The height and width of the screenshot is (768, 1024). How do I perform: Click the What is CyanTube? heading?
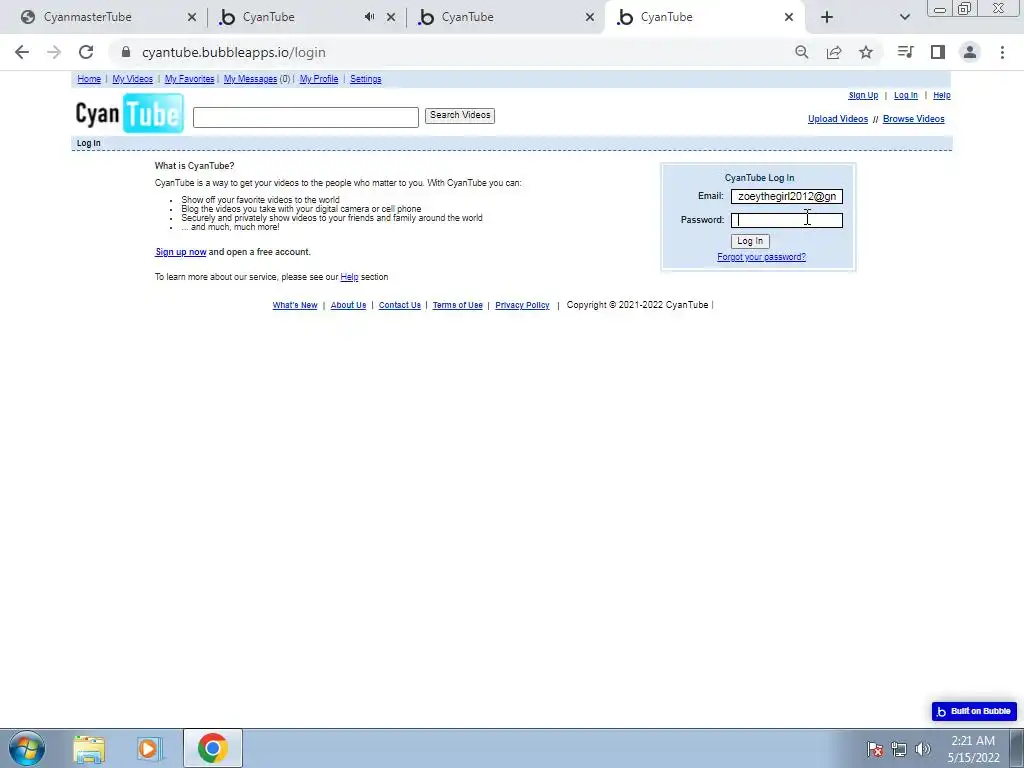click(x=195, y=166)
